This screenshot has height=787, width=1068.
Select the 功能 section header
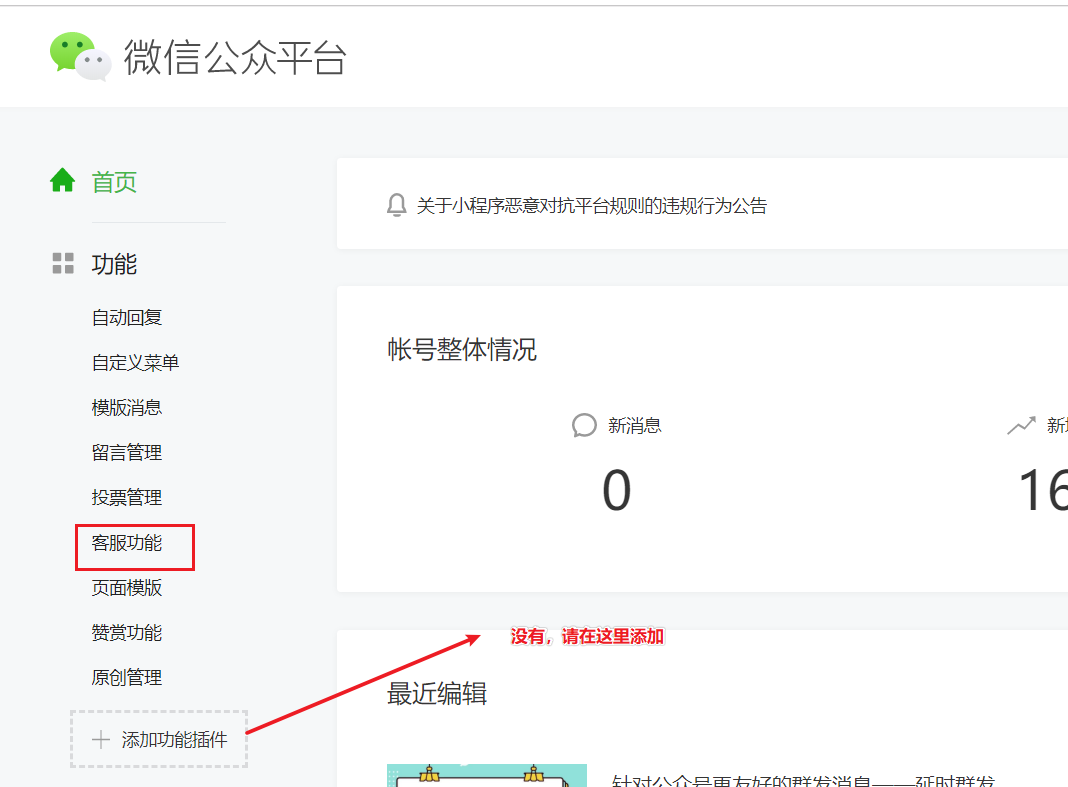click(114, 264)
